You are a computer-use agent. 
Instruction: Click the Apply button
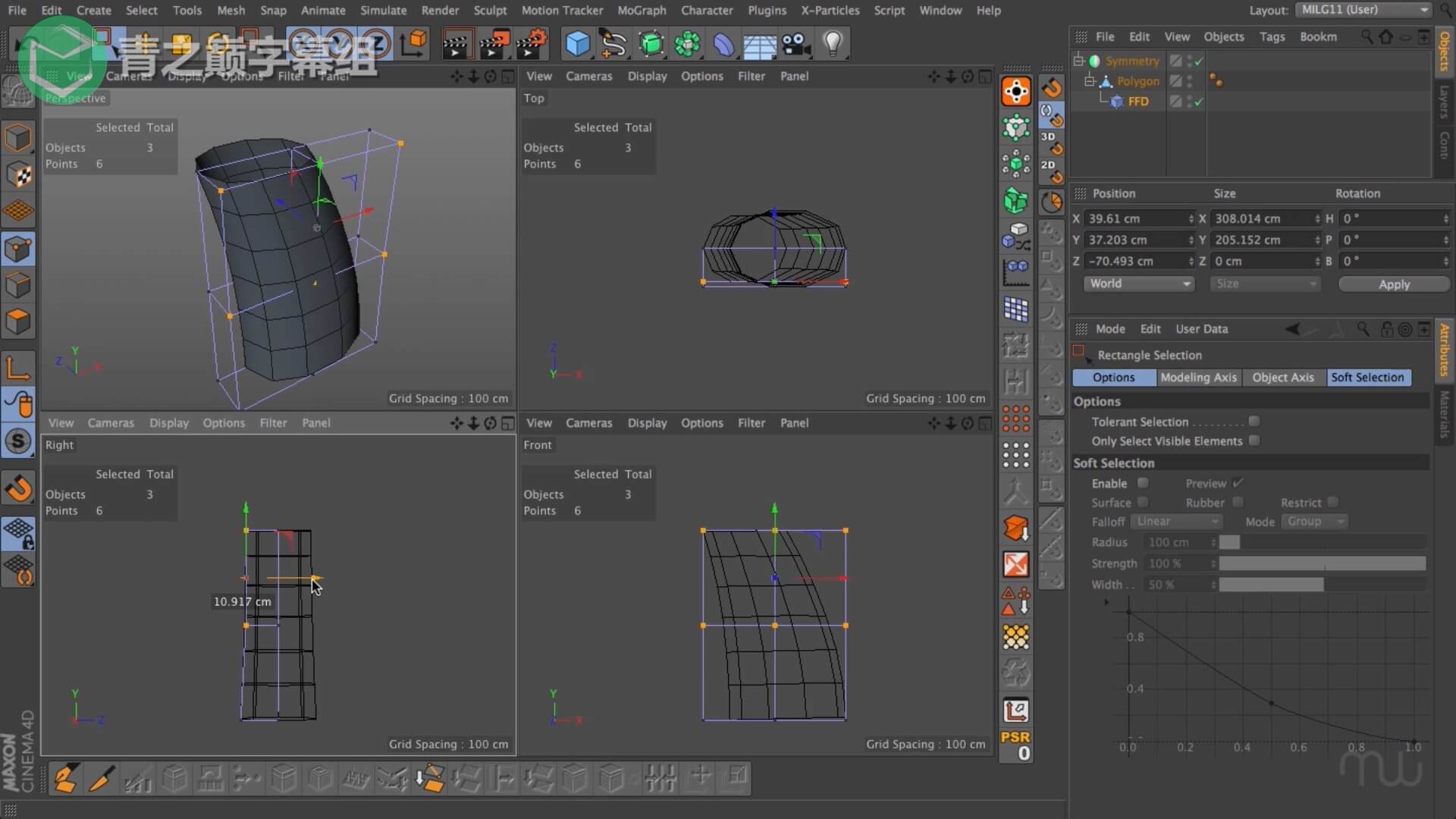1394,284
